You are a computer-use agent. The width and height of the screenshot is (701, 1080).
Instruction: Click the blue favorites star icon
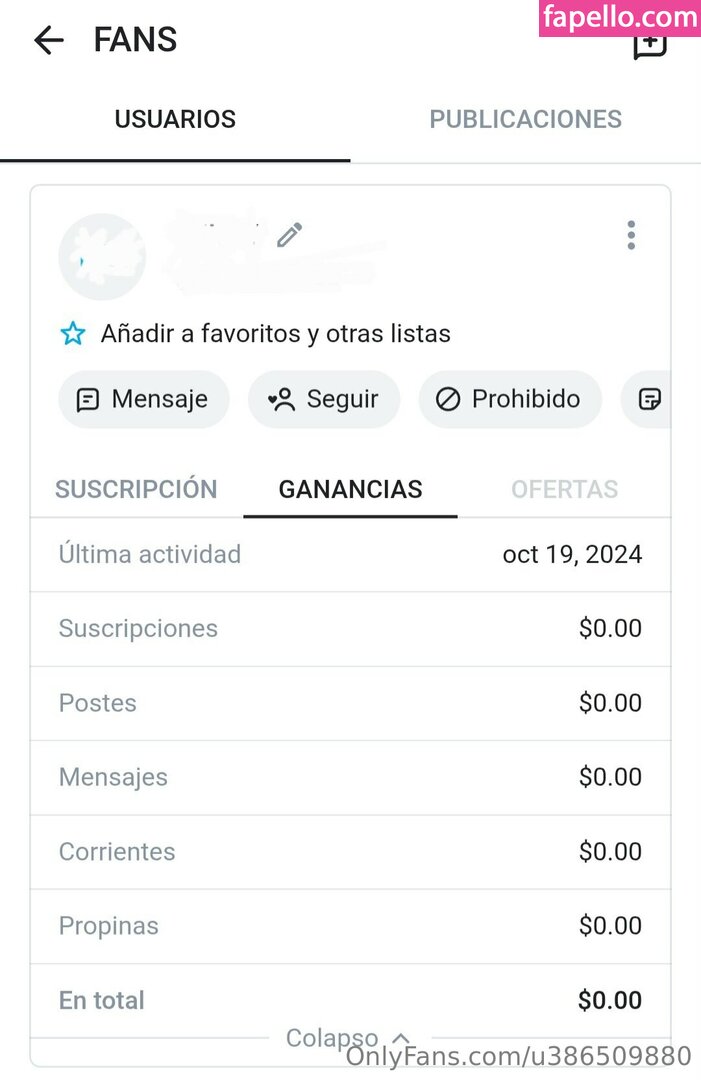tap(73, 334)
